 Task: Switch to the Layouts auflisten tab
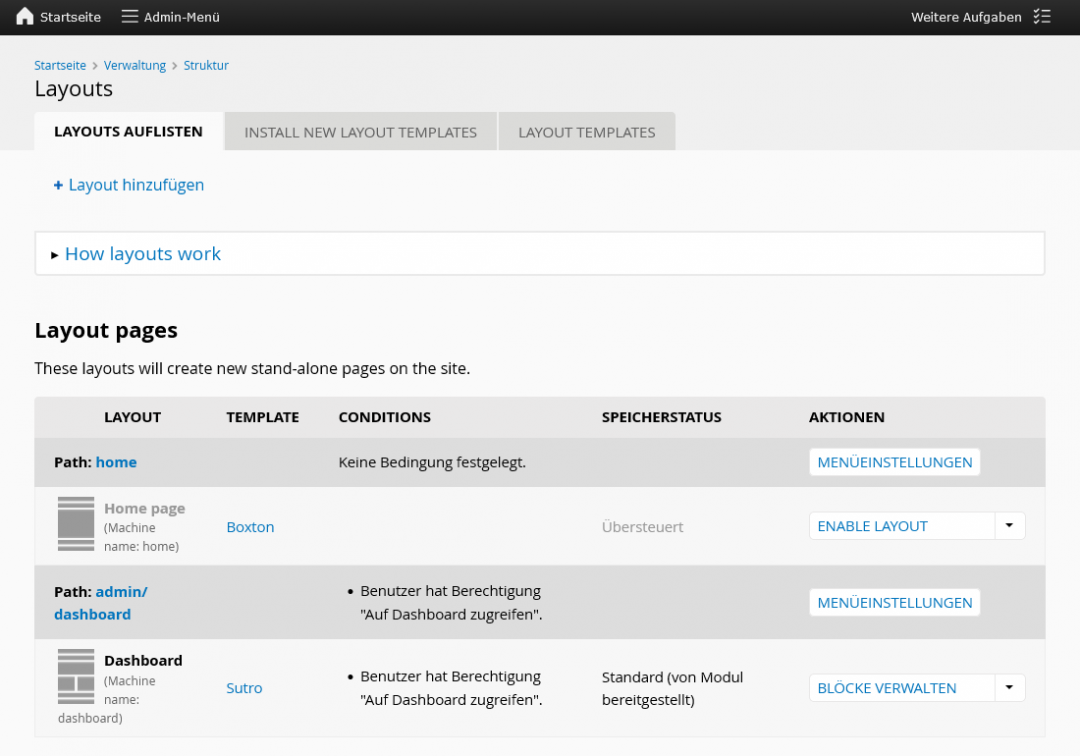pos(129,132)
